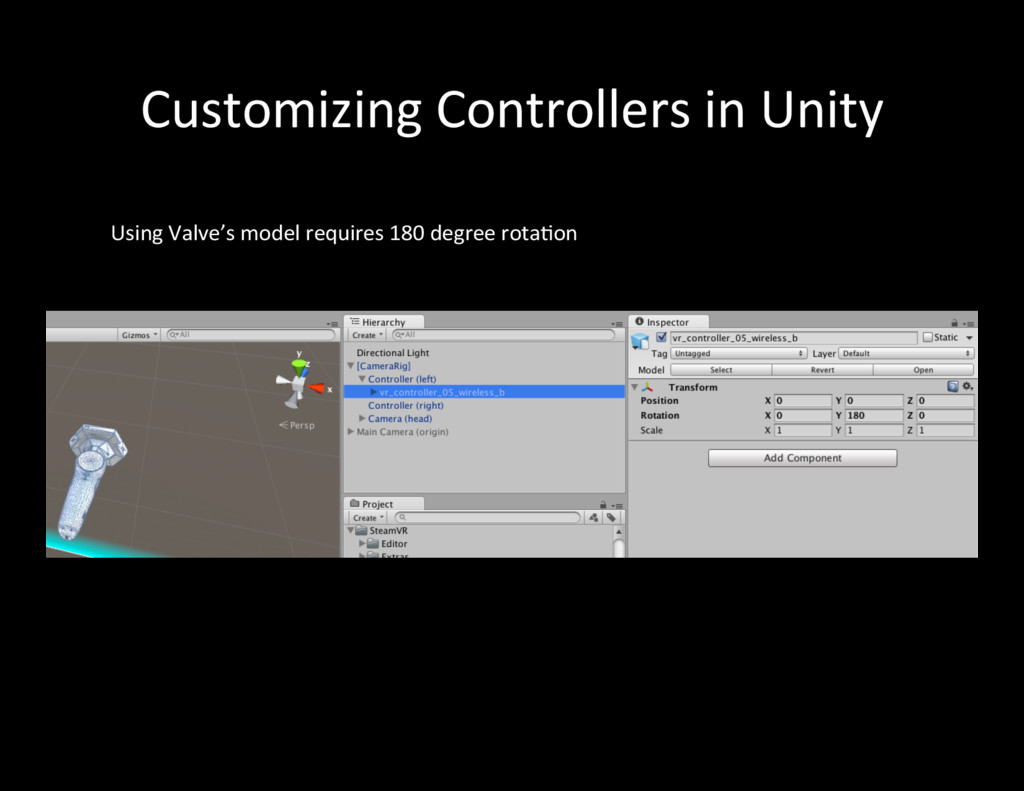1024x791 pixels.
Task: Click the Rotation X field
Action: [803, 415]
